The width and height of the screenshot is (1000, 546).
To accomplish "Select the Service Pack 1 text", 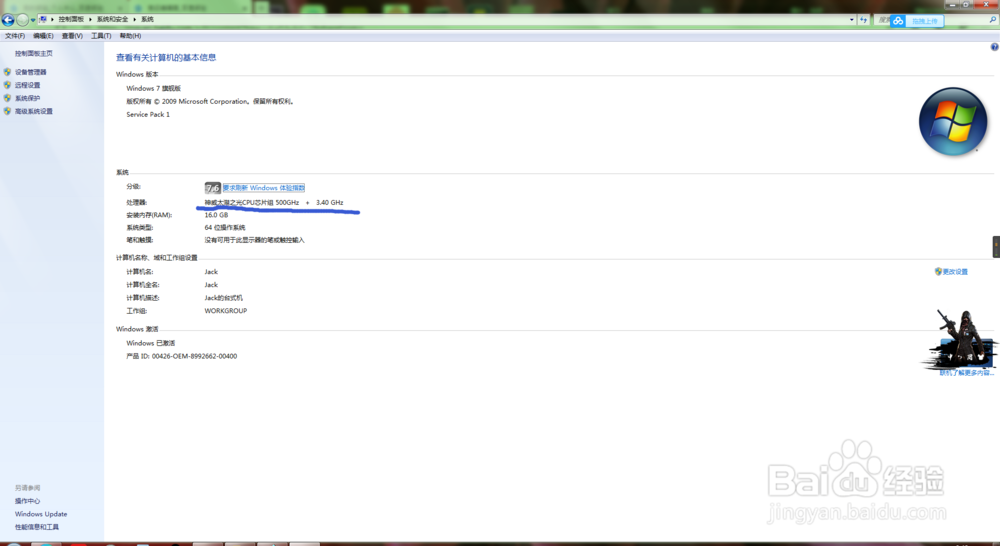I will click(148, 114).
